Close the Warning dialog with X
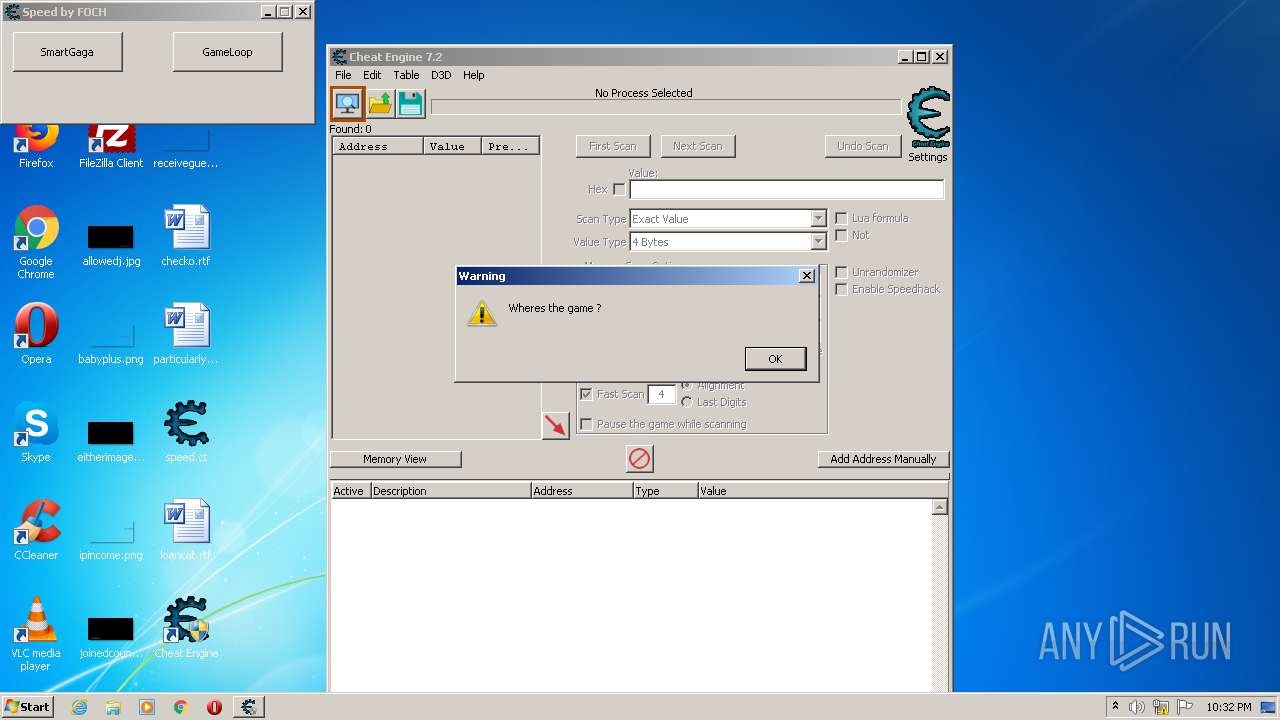 [x=806, y=276]
